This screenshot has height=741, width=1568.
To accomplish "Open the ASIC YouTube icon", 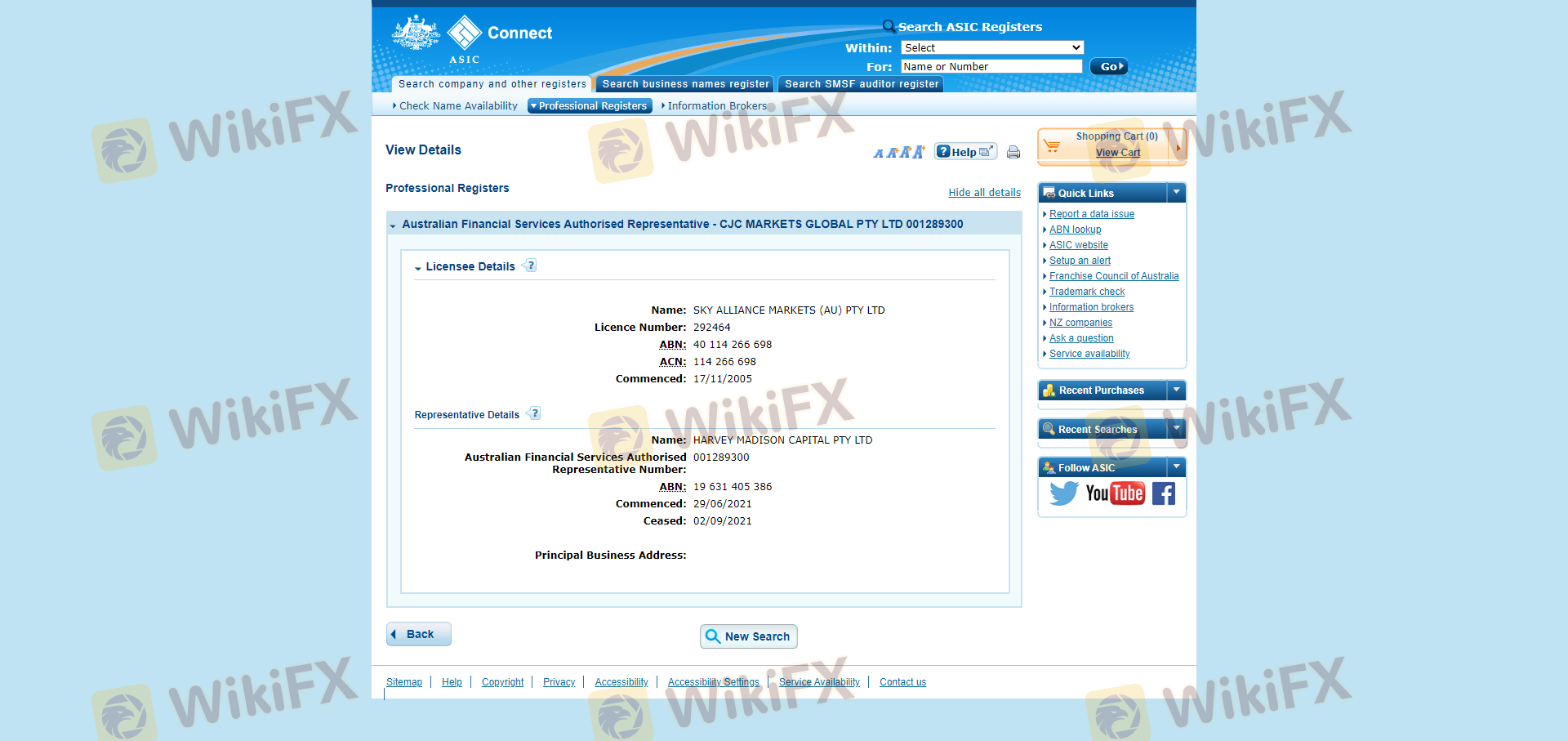I will (x=1115, y=493).
